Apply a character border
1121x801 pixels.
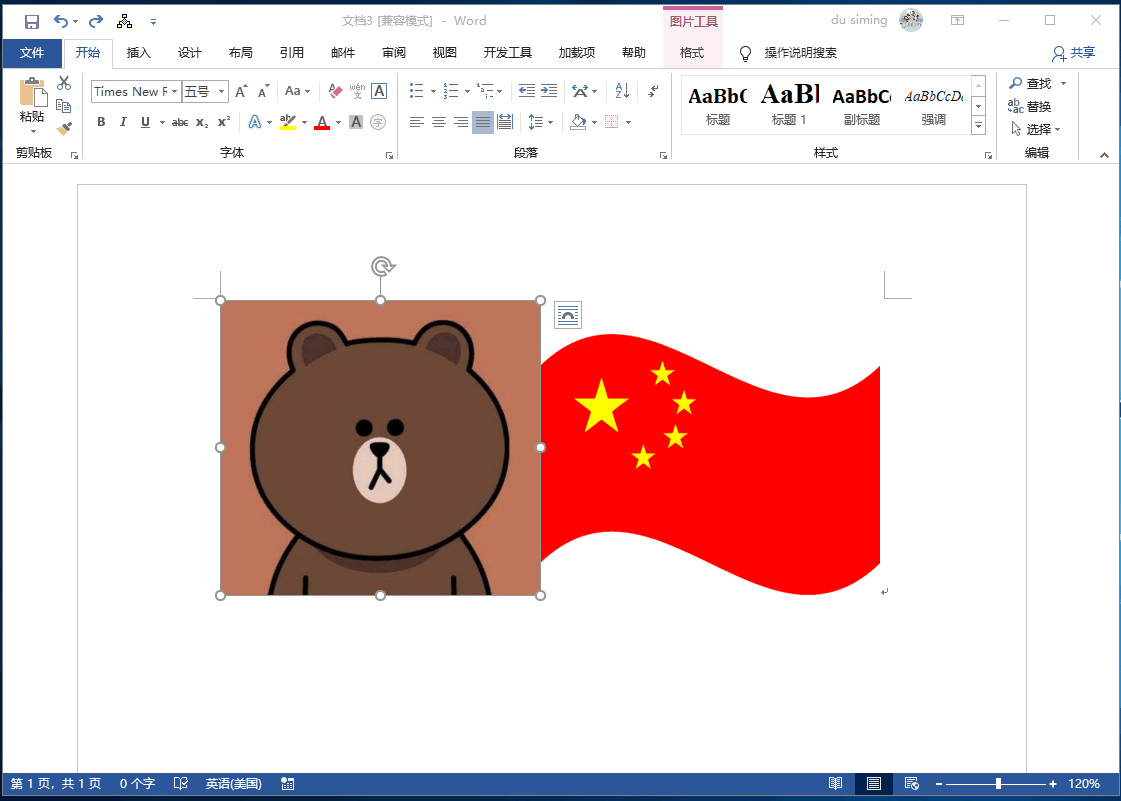(x=380, y=91)
